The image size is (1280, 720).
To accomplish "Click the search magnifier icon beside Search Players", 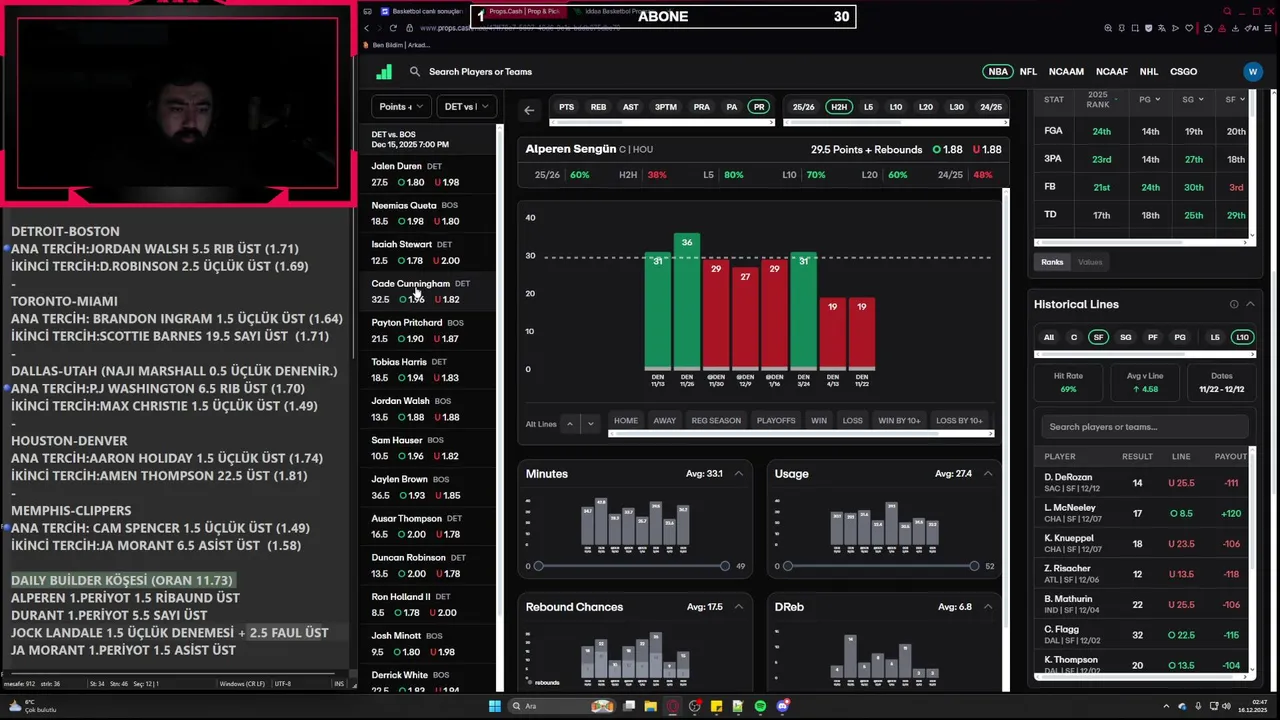I will pos(414,72).
